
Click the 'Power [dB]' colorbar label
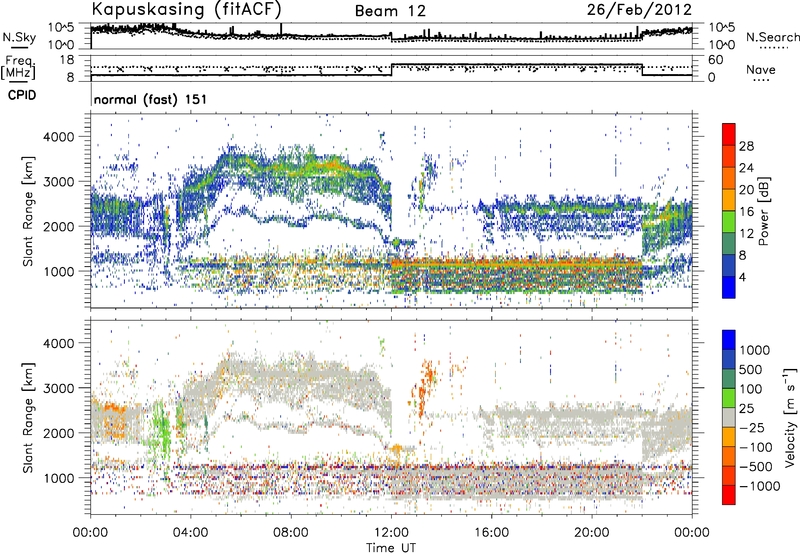(763, 211)
